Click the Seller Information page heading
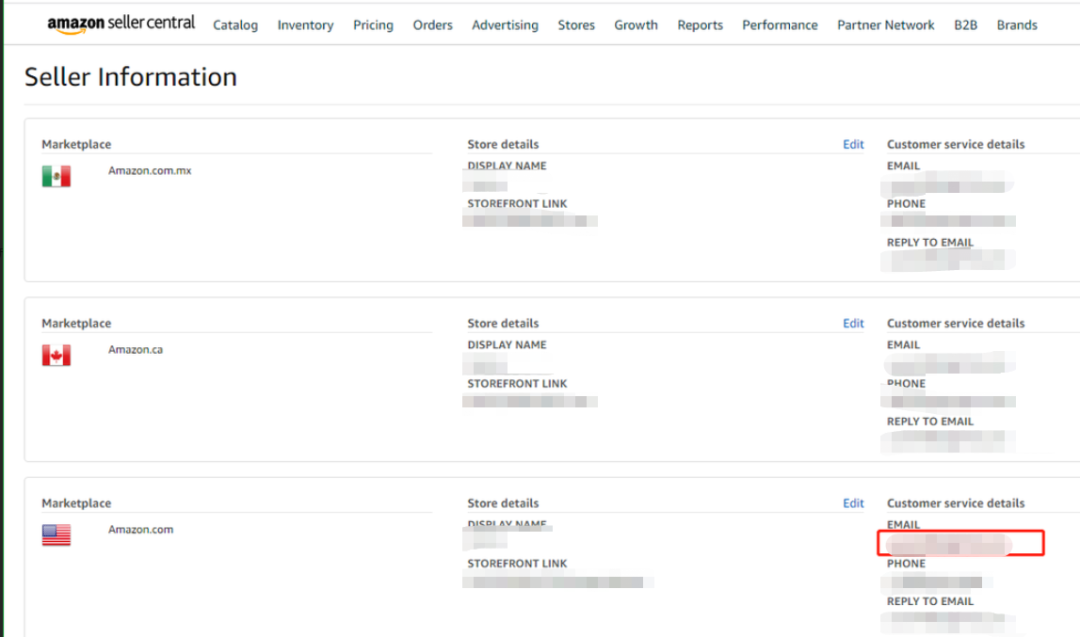The image size is (1080, 637). (131, 76)
